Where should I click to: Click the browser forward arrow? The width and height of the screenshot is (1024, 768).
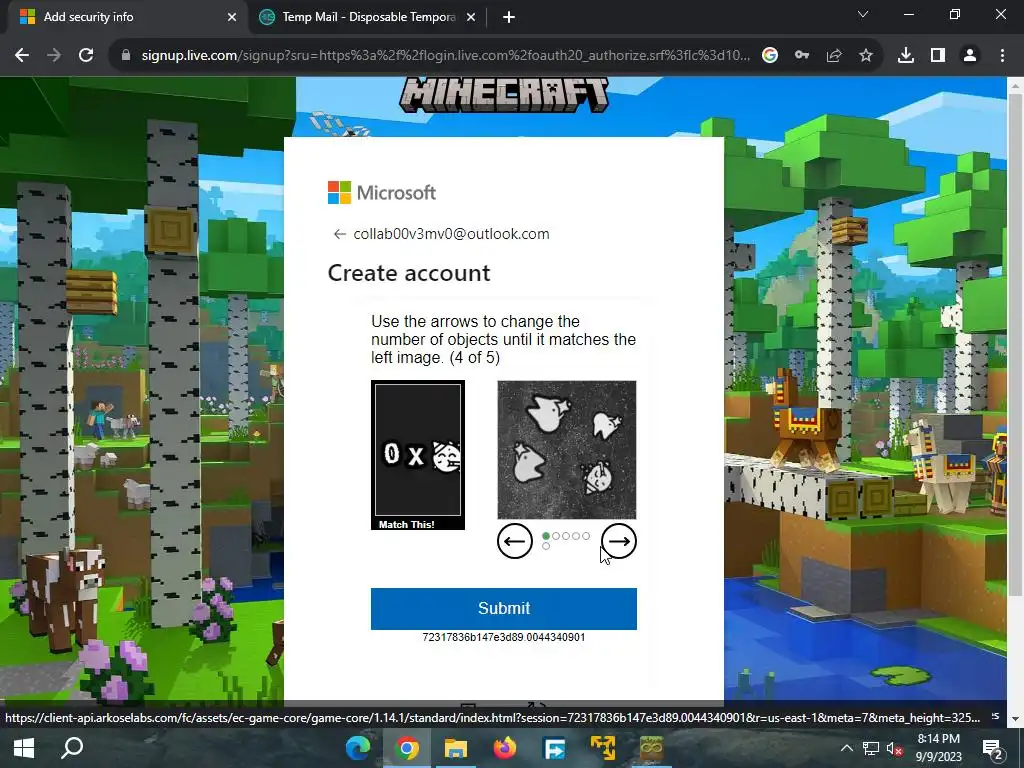click(x=54, y=56)
